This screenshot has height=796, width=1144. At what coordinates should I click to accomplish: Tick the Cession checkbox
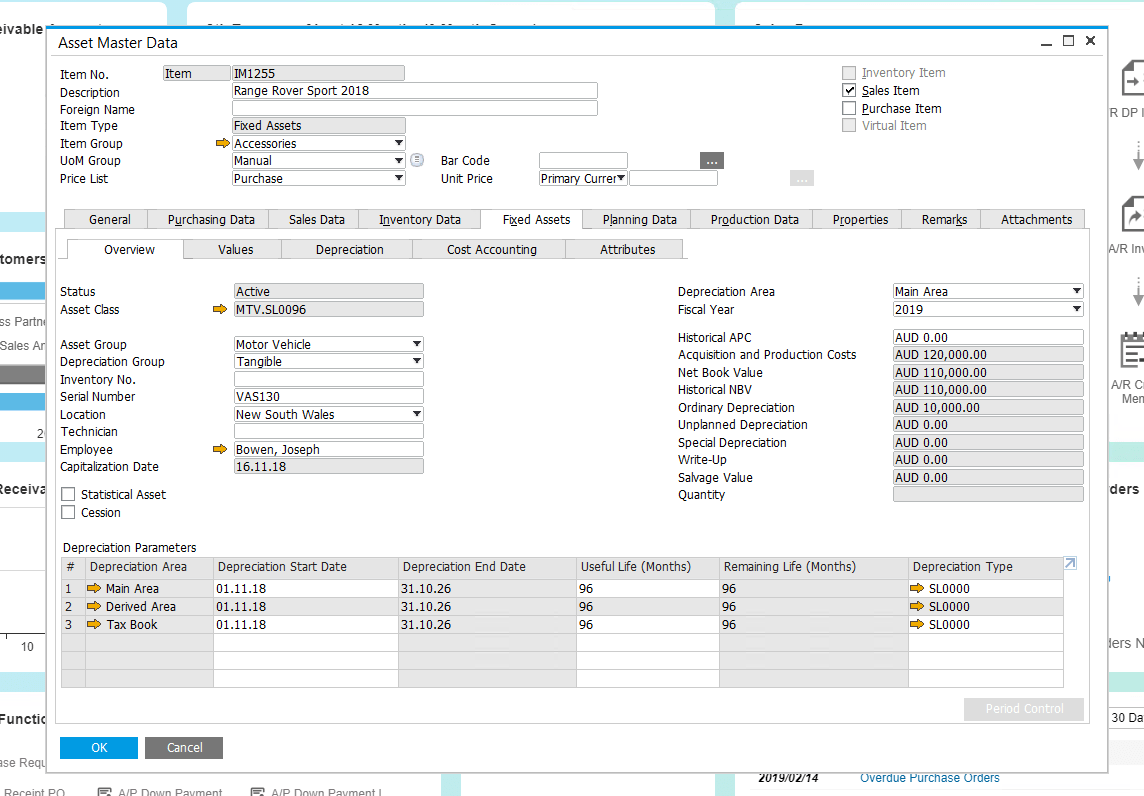(69, 513)
